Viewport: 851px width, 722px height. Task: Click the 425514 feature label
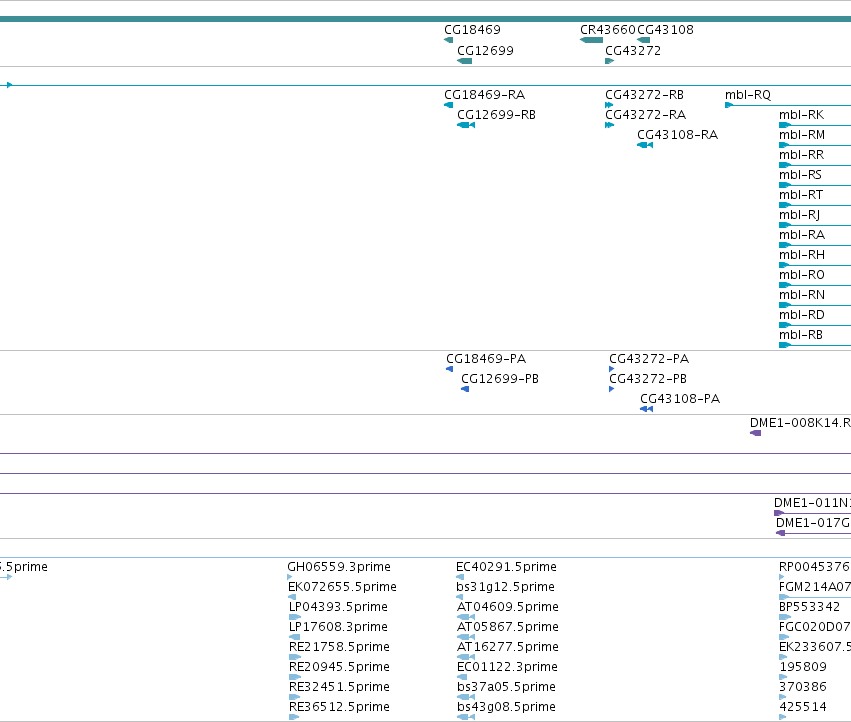tap(803, 707)
